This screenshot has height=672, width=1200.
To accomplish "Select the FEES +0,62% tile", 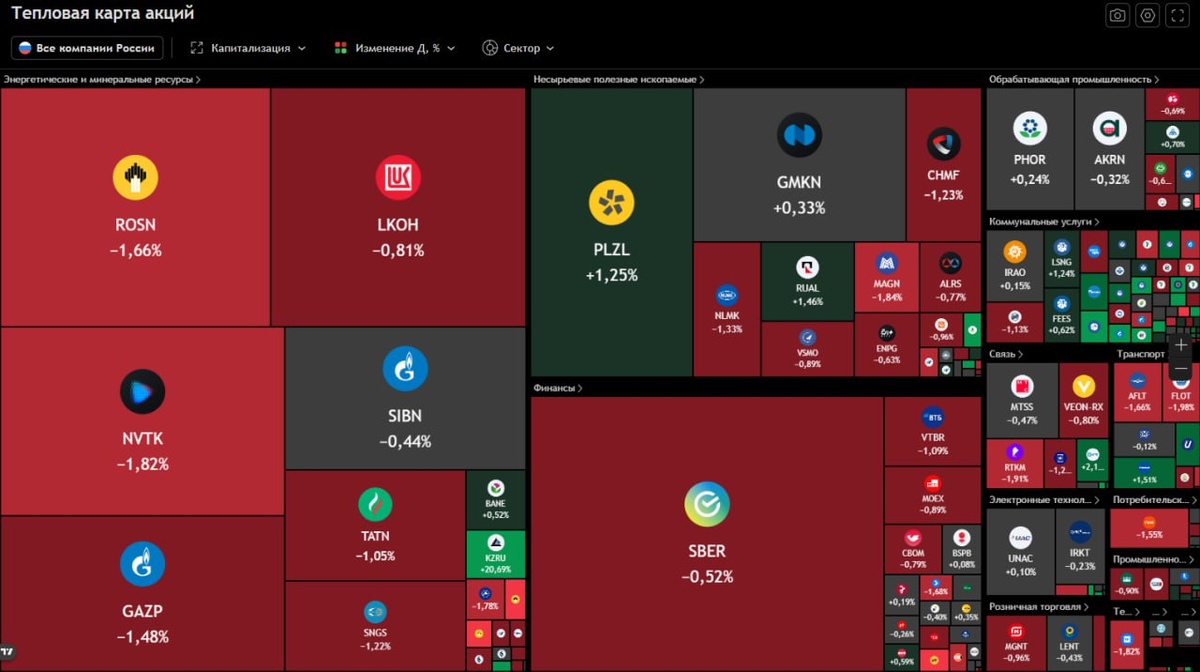I will (1062, 316).
